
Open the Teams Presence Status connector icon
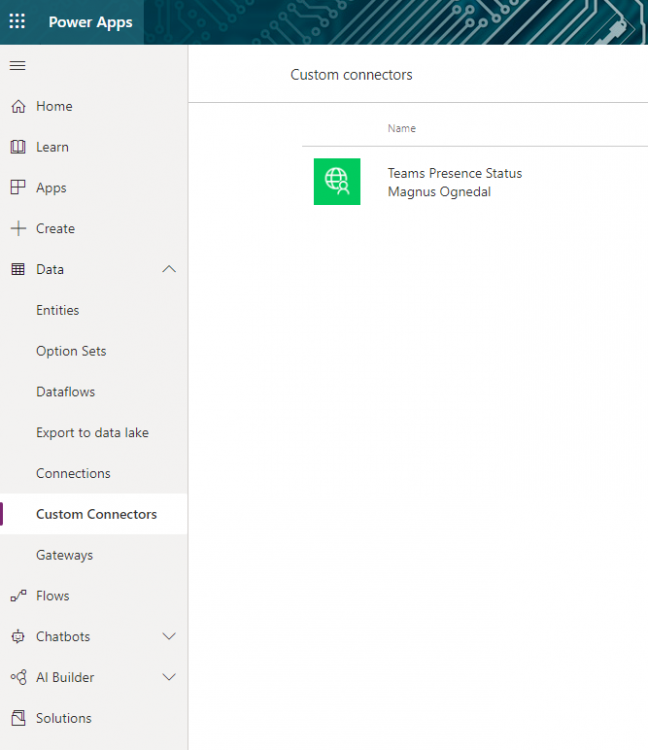[x=337, y=181]
